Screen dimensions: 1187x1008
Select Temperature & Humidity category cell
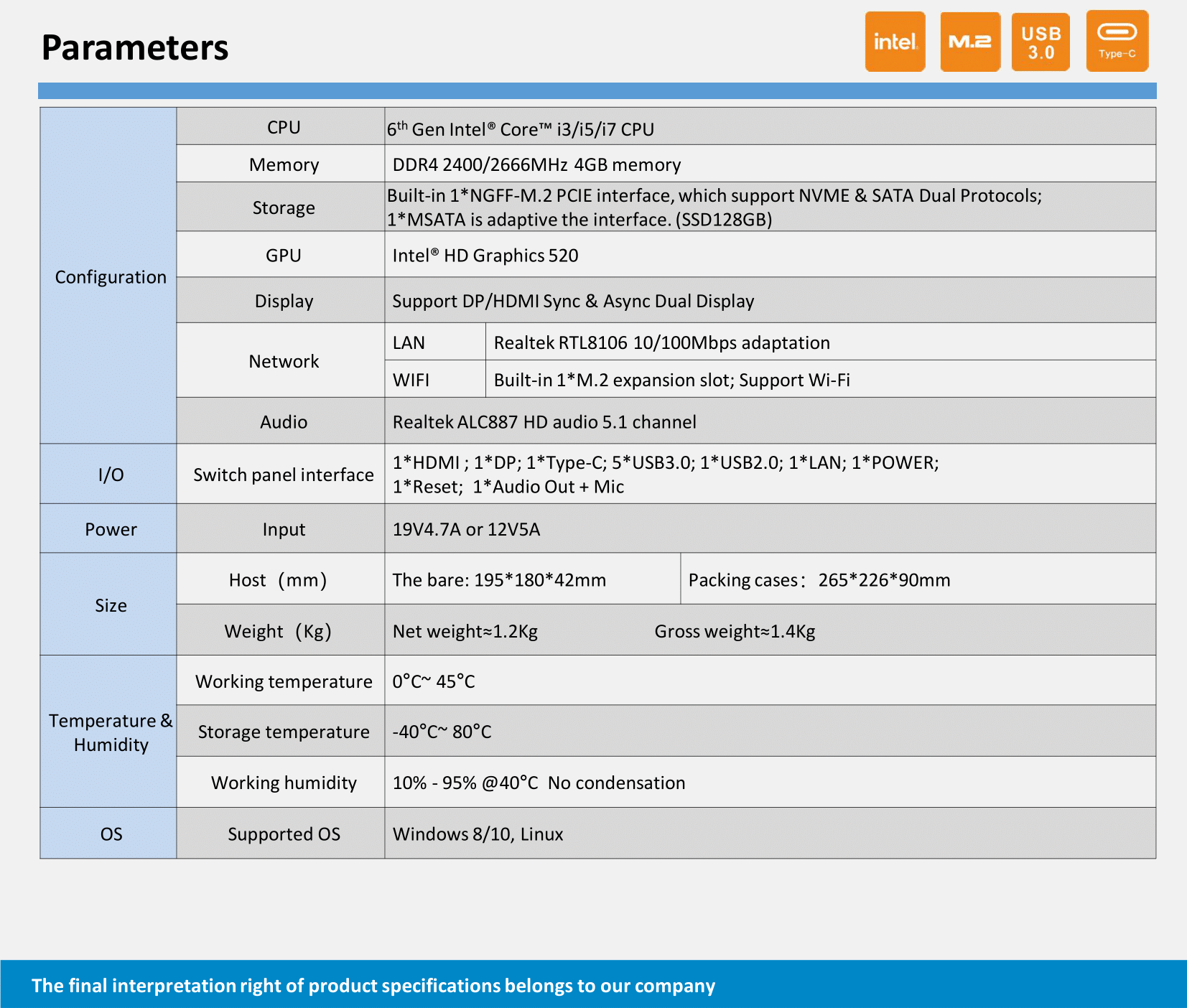(108, 732)
